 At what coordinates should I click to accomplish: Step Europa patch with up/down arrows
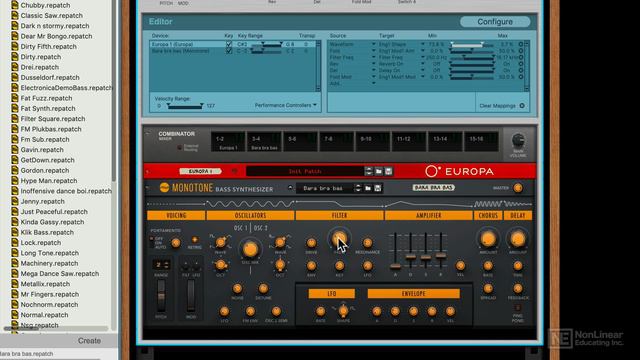coord(369,171)
